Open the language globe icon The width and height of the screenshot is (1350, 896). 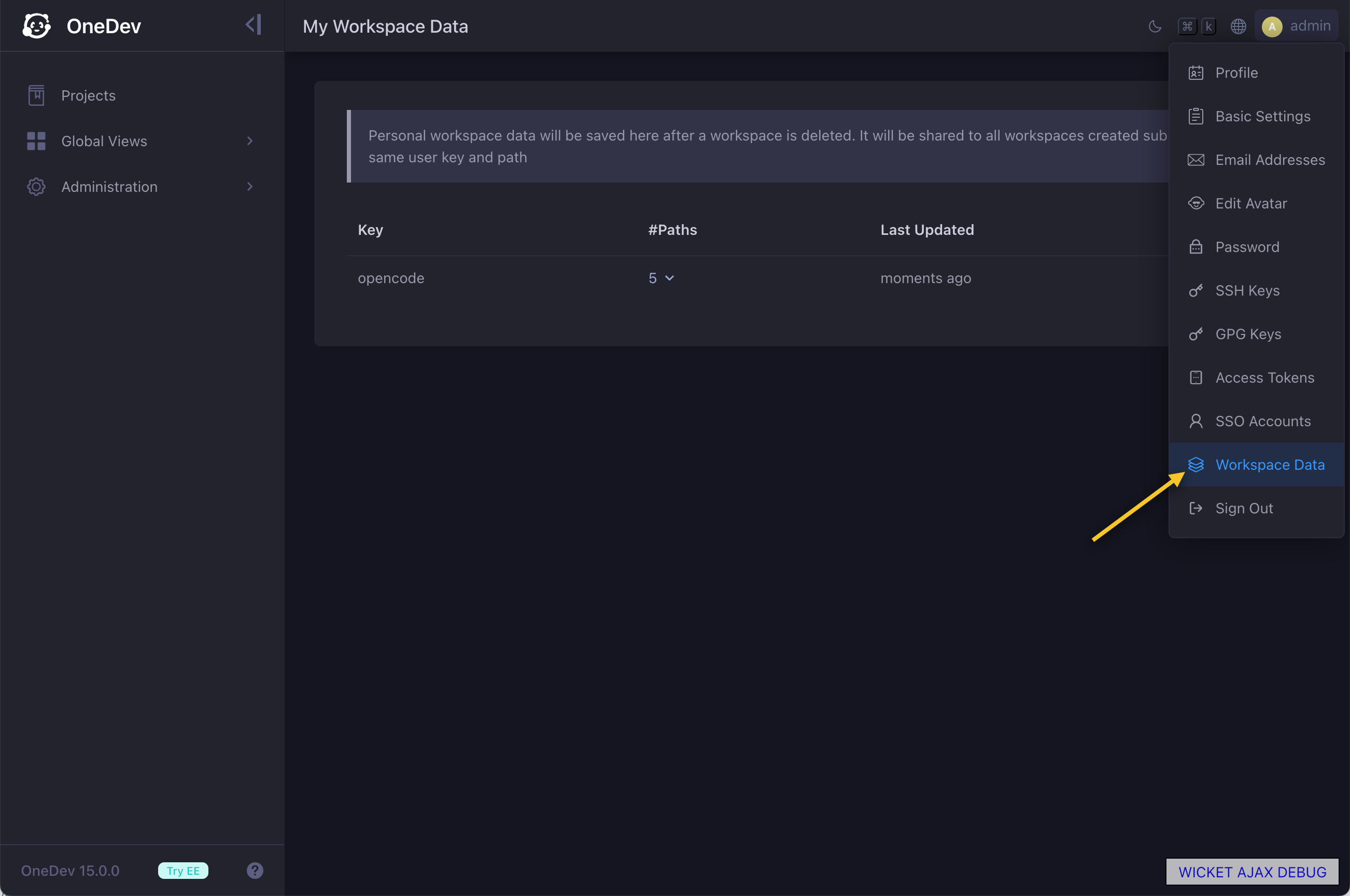click(x=1238, y=26)
